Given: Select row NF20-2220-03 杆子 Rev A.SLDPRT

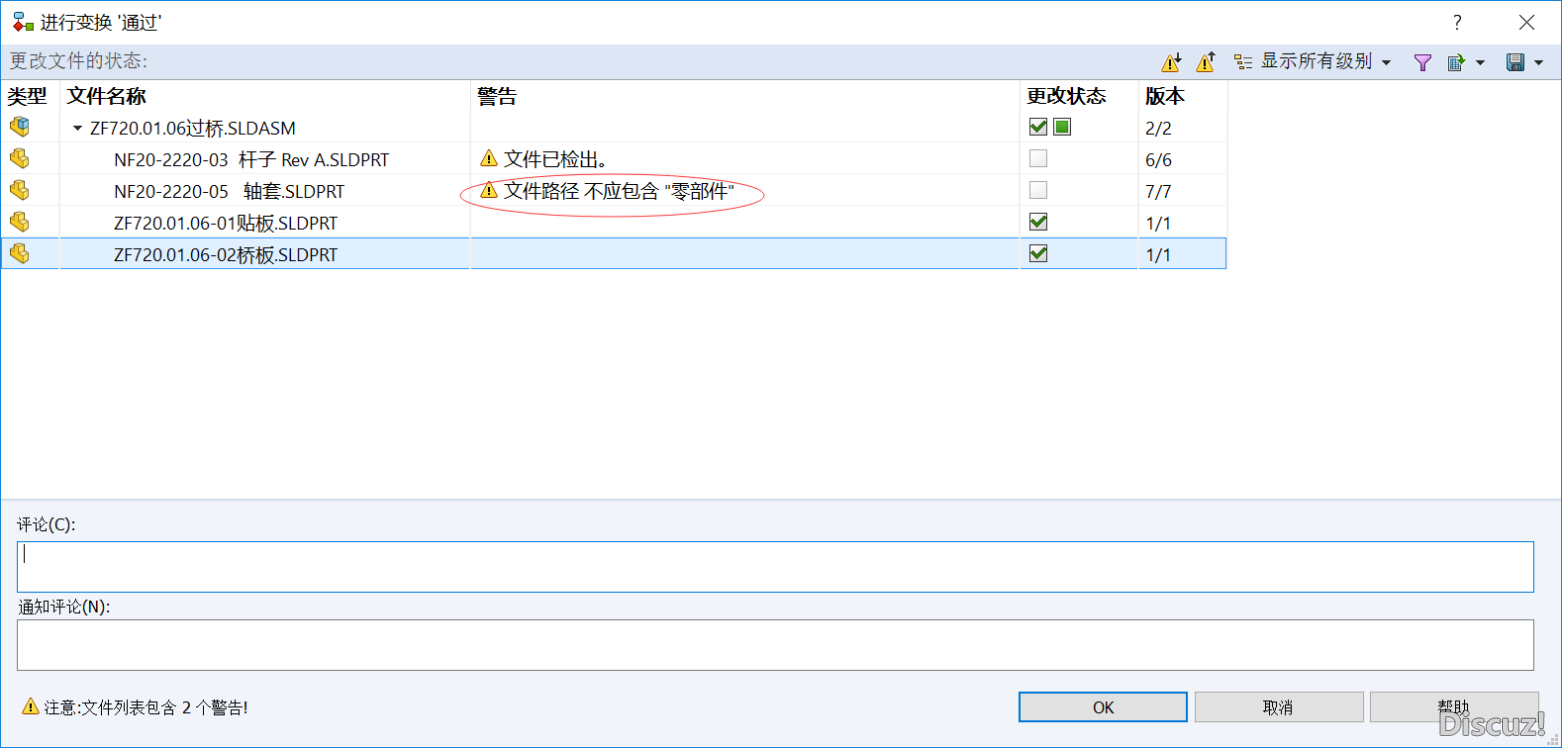Looking at the screenshot, I should point(613,158).
